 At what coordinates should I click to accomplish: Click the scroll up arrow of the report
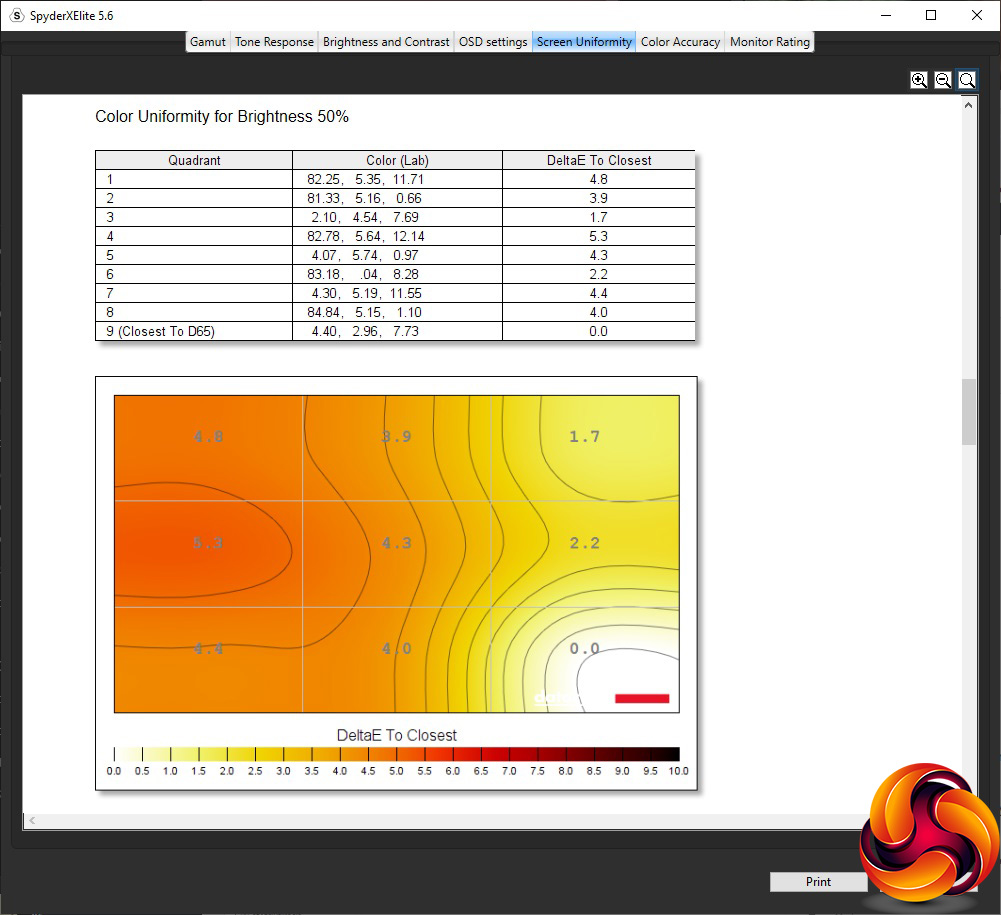coord(968,105)
